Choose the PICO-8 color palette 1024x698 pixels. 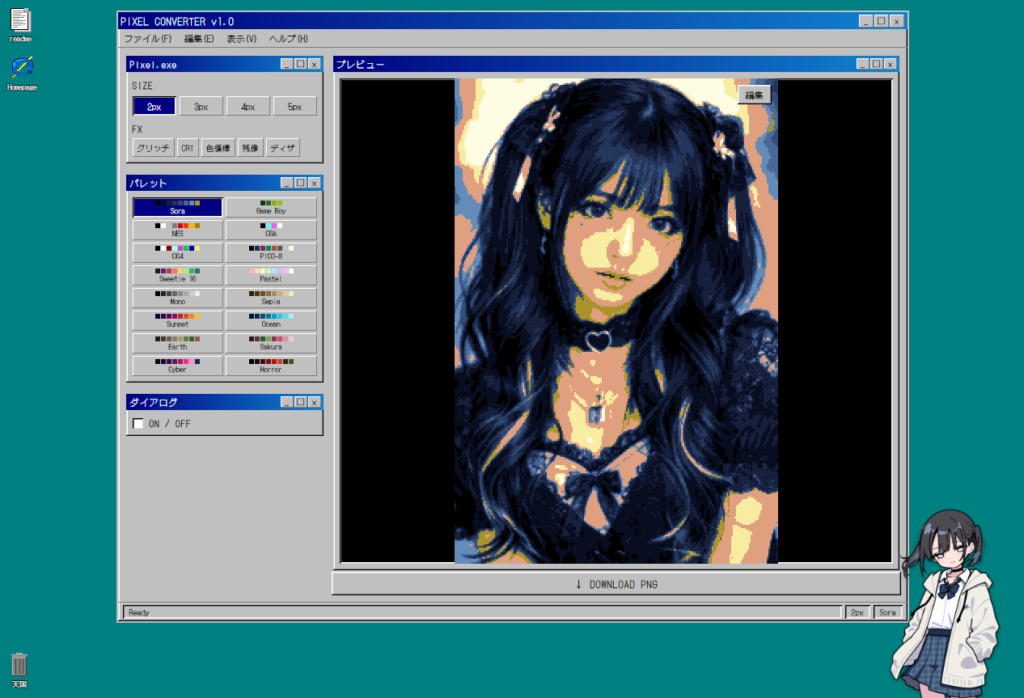[270, 252]
